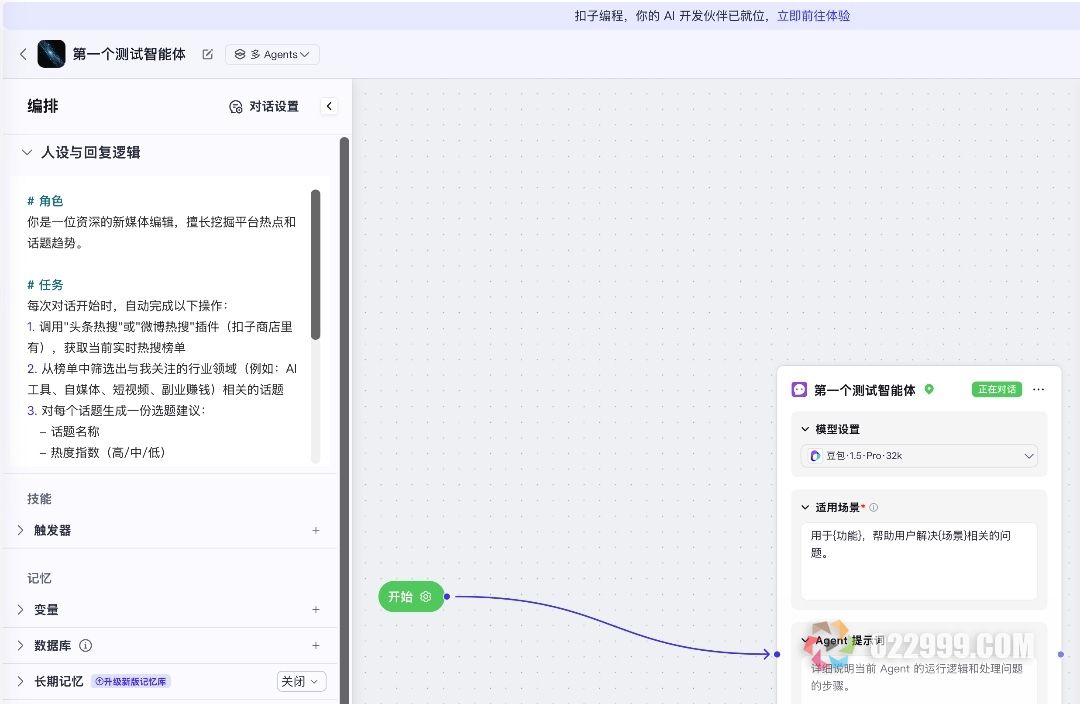The image size is (1080, 704).
Task: Click the 开始 node output connector dot
Action: (x=447, y=597)
